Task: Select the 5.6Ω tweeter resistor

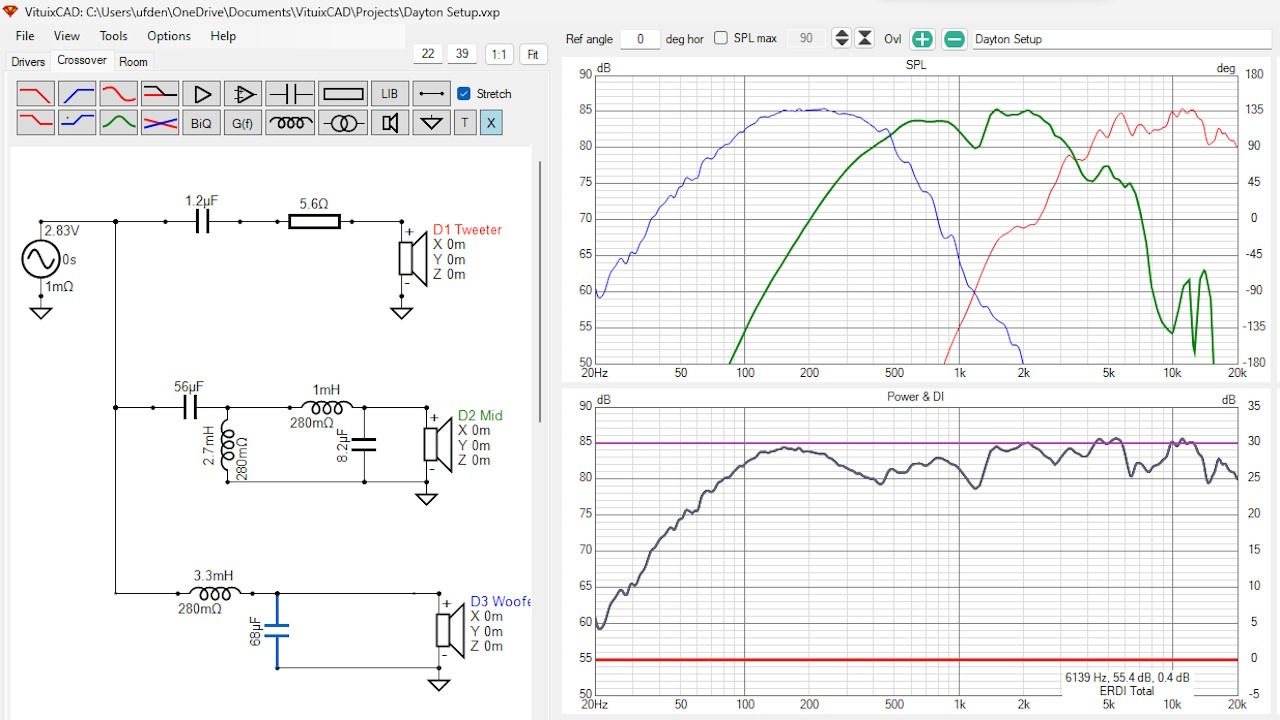Action: coord(314,222)
